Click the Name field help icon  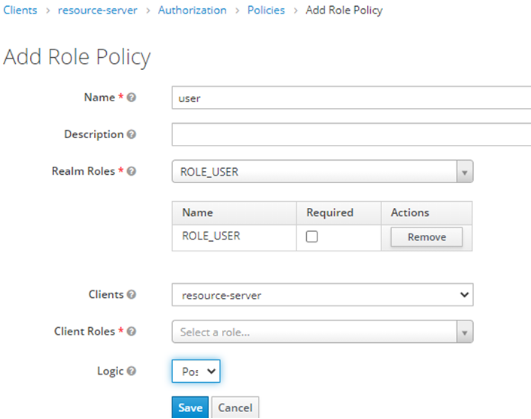click(x=131, y=98)
